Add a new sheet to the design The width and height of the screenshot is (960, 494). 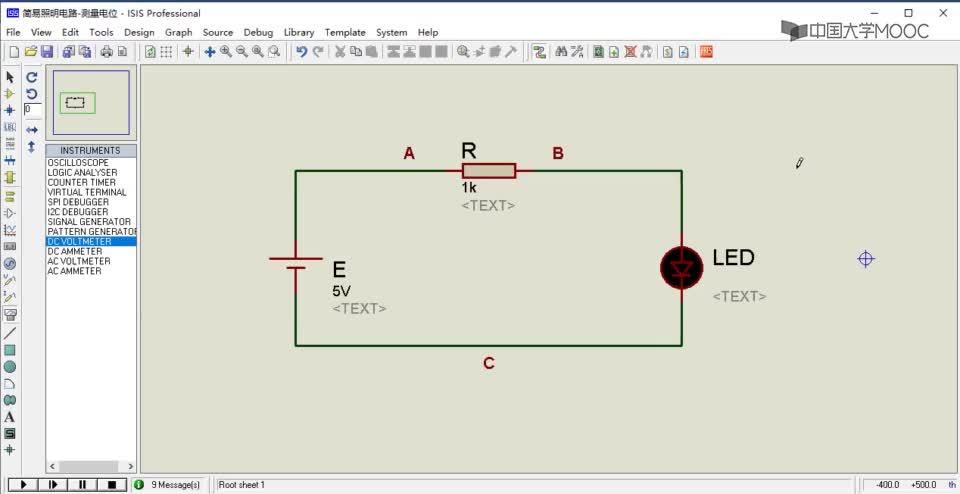tap(614, 52)
